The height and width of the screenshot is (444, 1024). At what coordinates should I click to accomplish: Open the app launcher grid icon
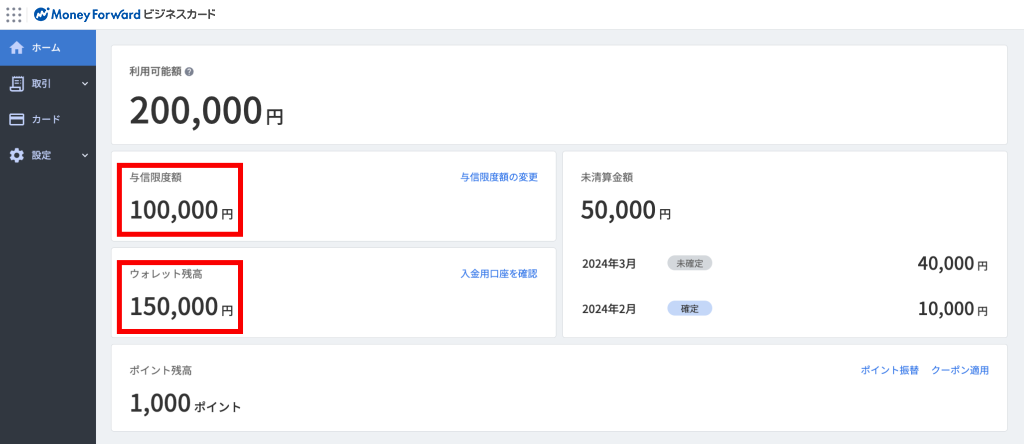(14, 15)
